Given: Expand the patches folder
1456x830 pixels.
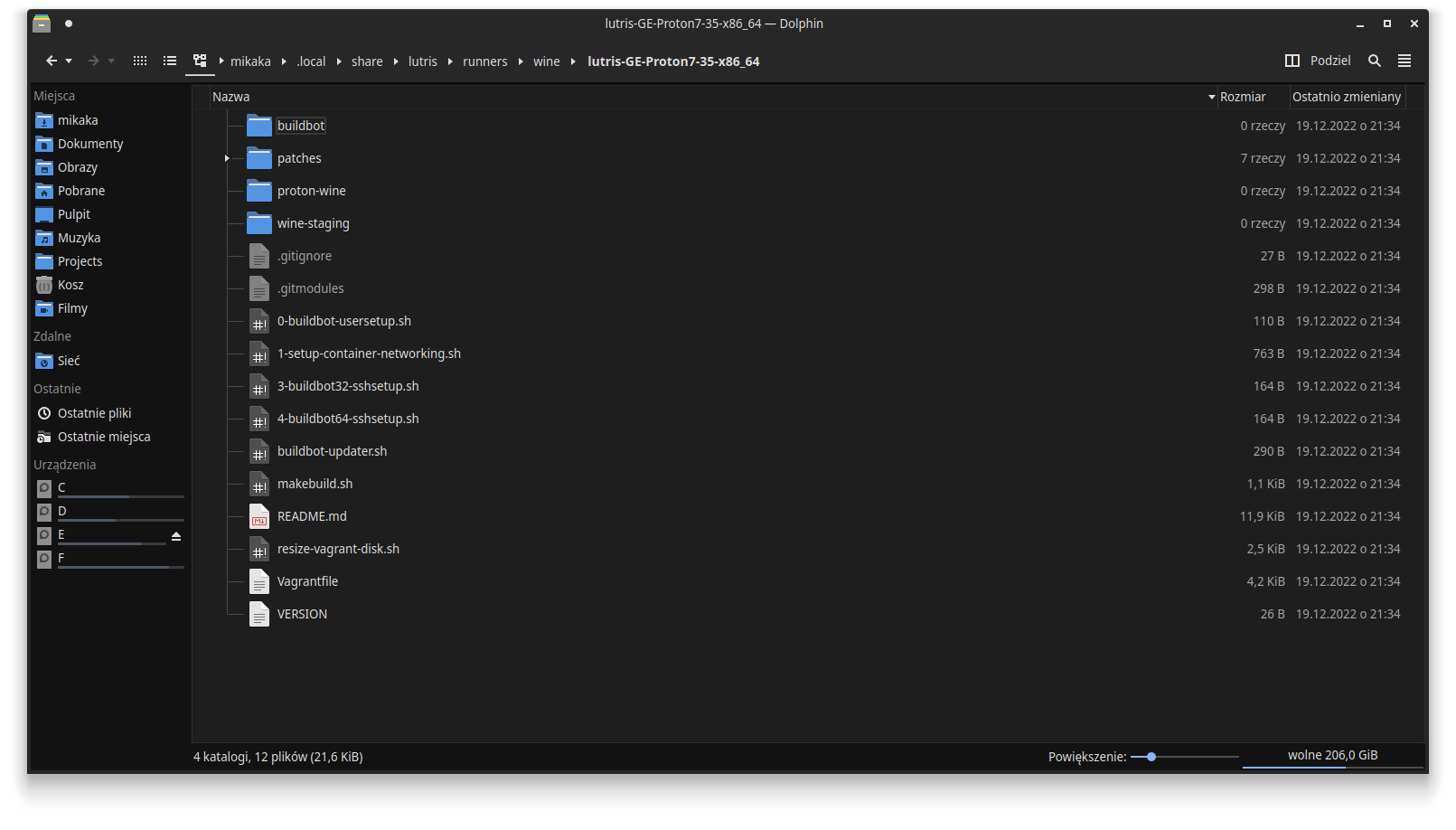Looking at the screenshot, I should pos(226,157).
